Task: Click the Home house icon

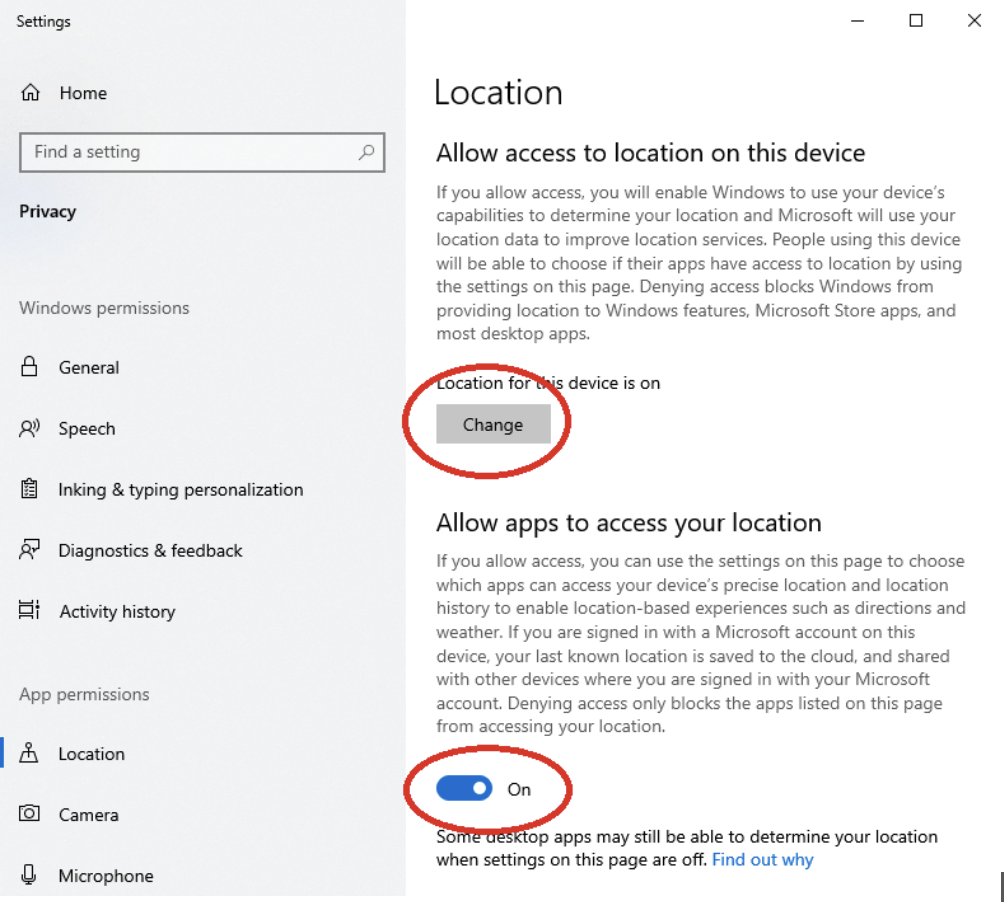Action: pos(30,93)
